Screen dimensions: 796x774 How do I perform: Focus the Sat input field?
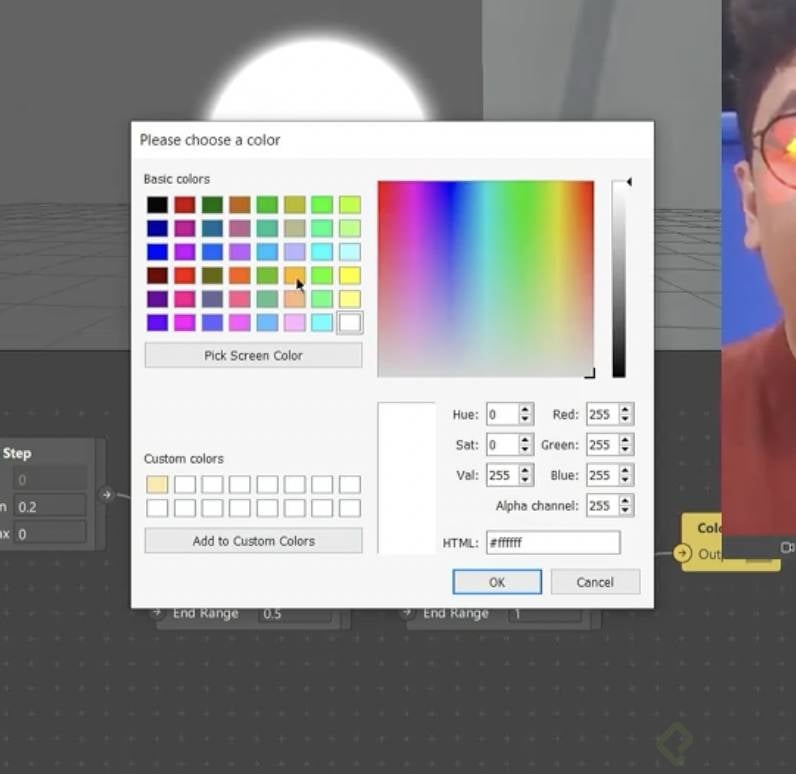(x=502, y=445)
